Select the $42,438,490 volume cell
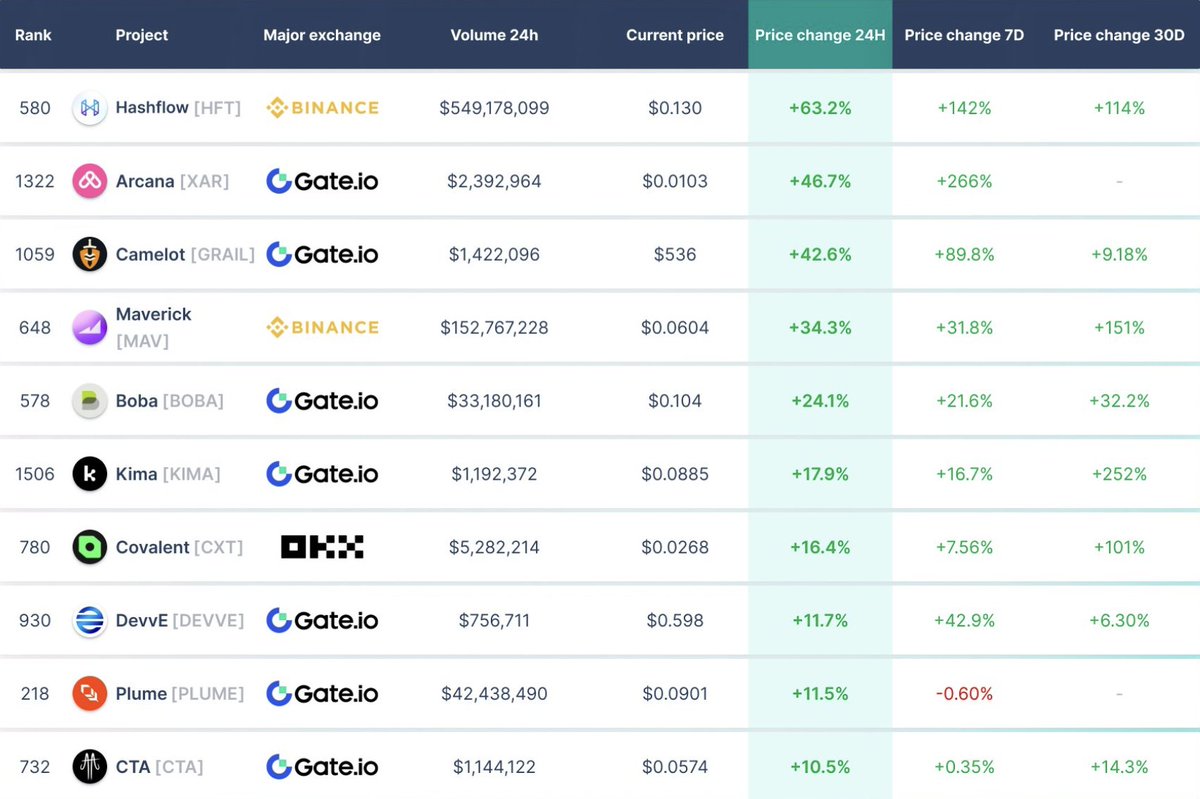This screenshot has width=1200, height=799. (x=494, y=693)
